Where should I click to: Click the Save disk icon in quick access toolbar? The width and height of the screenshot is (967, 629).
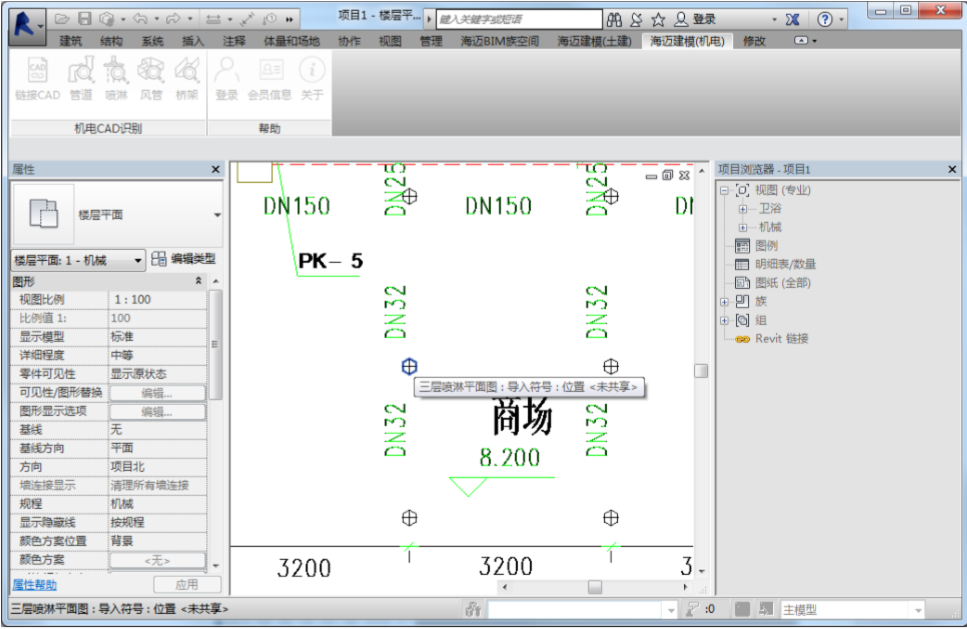[x=84, y=19]
